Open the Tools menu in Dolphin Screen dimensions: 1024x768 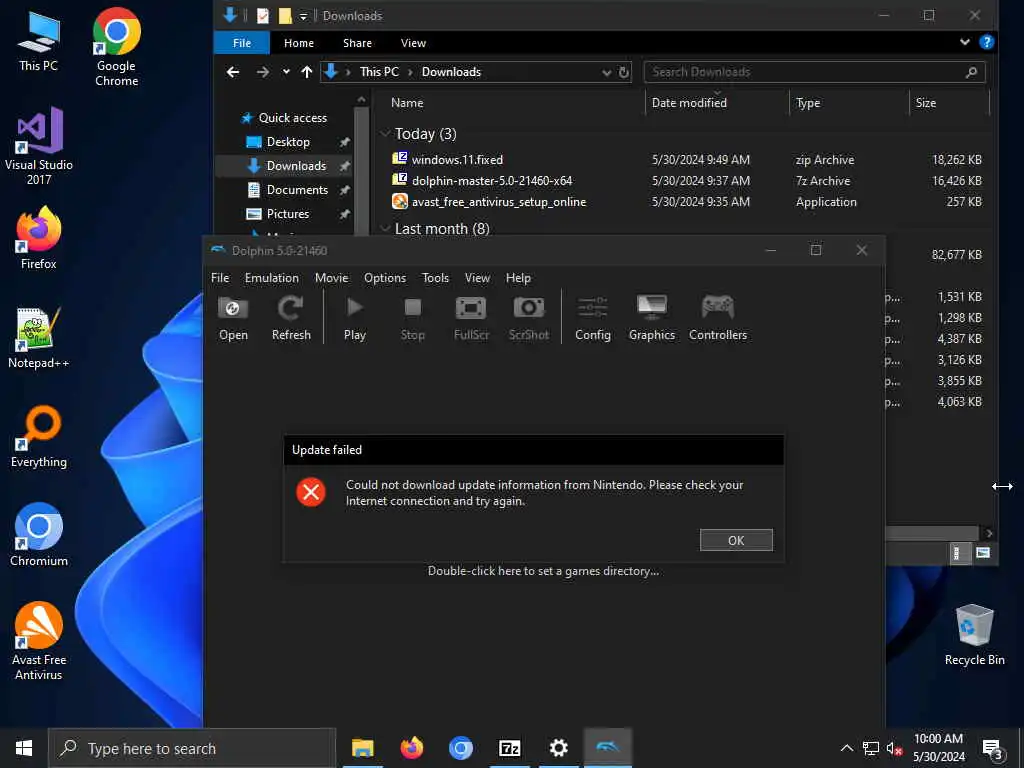pyautogui.click(x=436, y=278)
